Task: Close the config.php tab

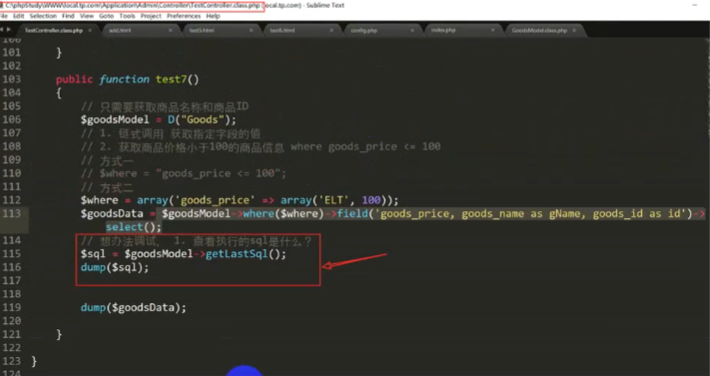Action: pos(412,30)
